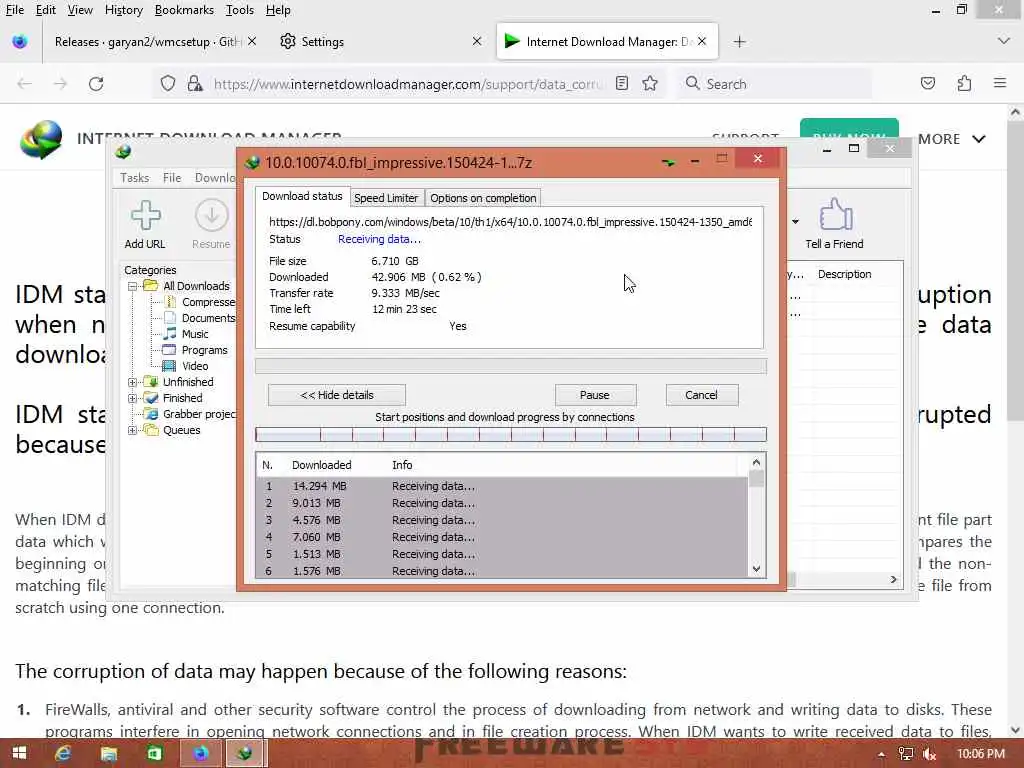Click muted volume icon in system tray
The height and width of the screenshot is (768, 1024).
pos(930,754)
